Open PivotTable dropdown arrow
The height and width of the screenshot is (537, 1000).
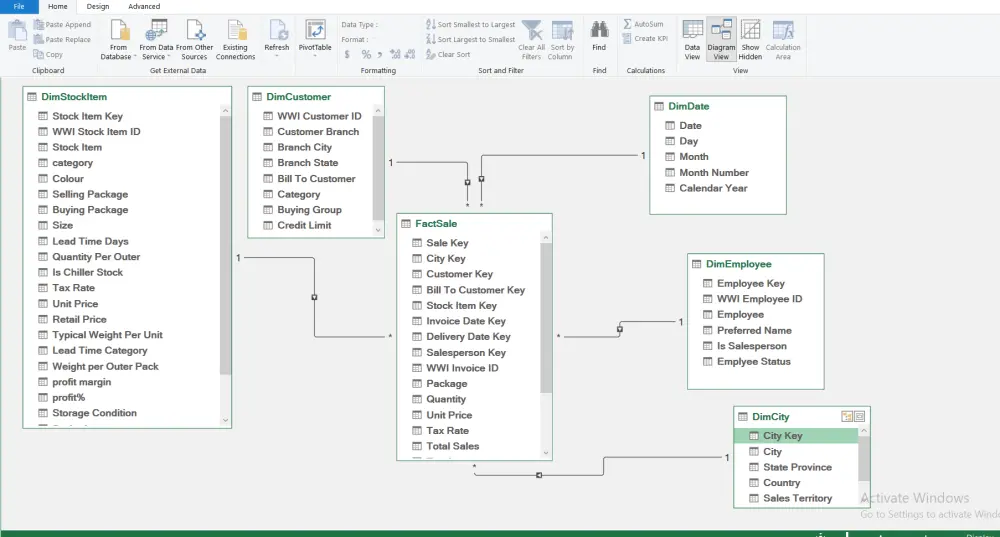point(315,57)
